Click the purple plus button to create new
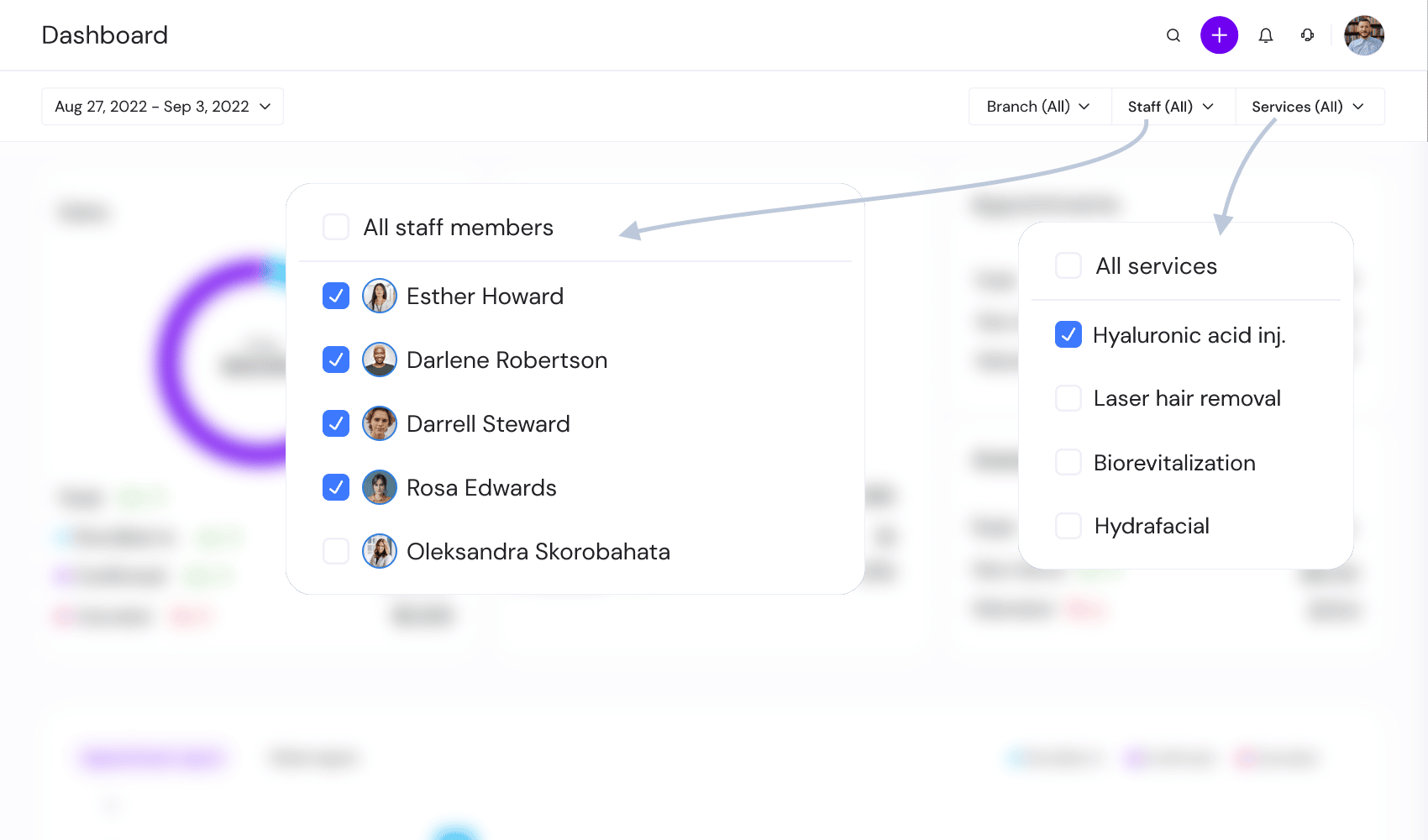1428x840 pixels. [1219, 35]
